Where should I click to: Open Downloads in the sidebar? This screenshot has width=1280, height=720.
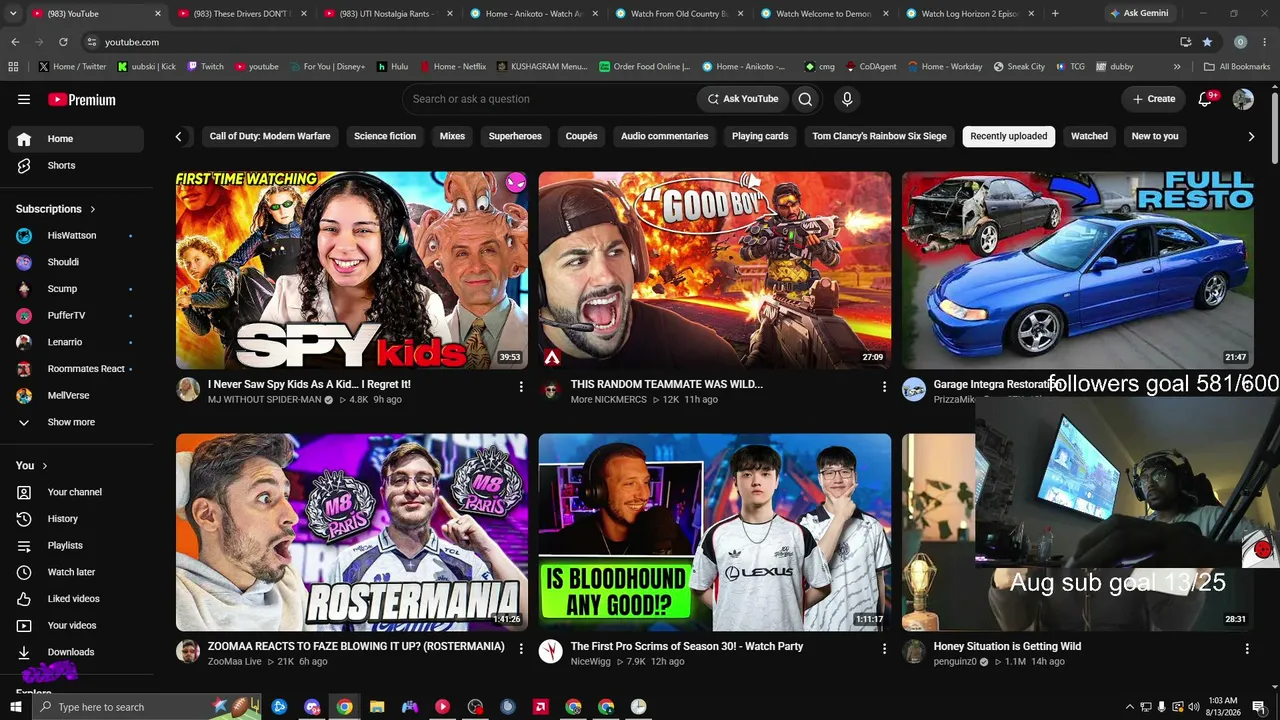pos(76,652)
